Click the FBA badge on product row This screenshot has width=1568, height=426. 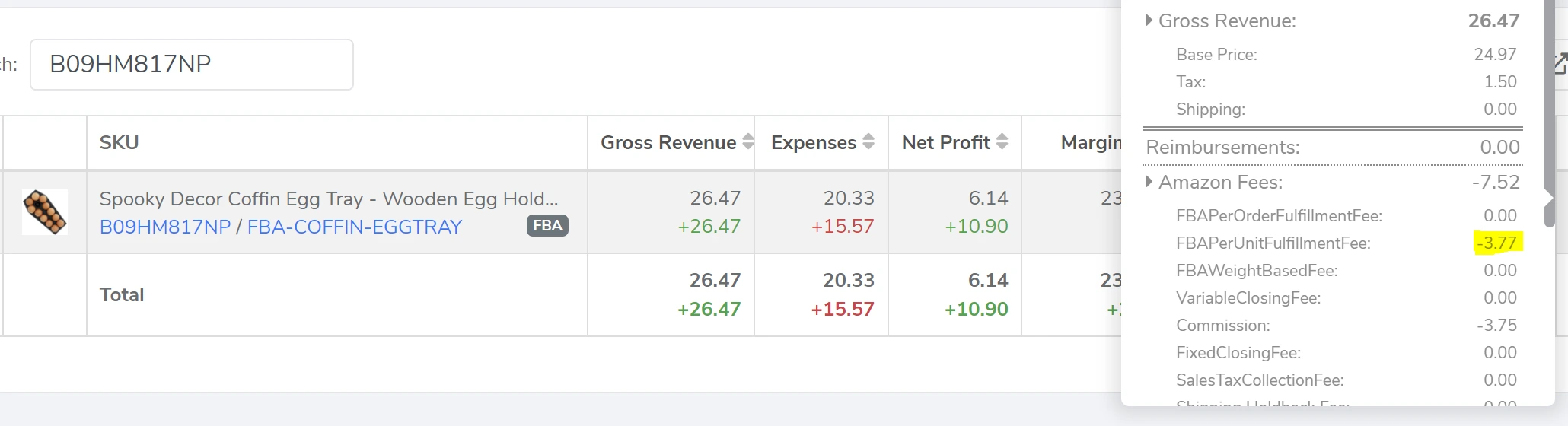pos(547,226)
